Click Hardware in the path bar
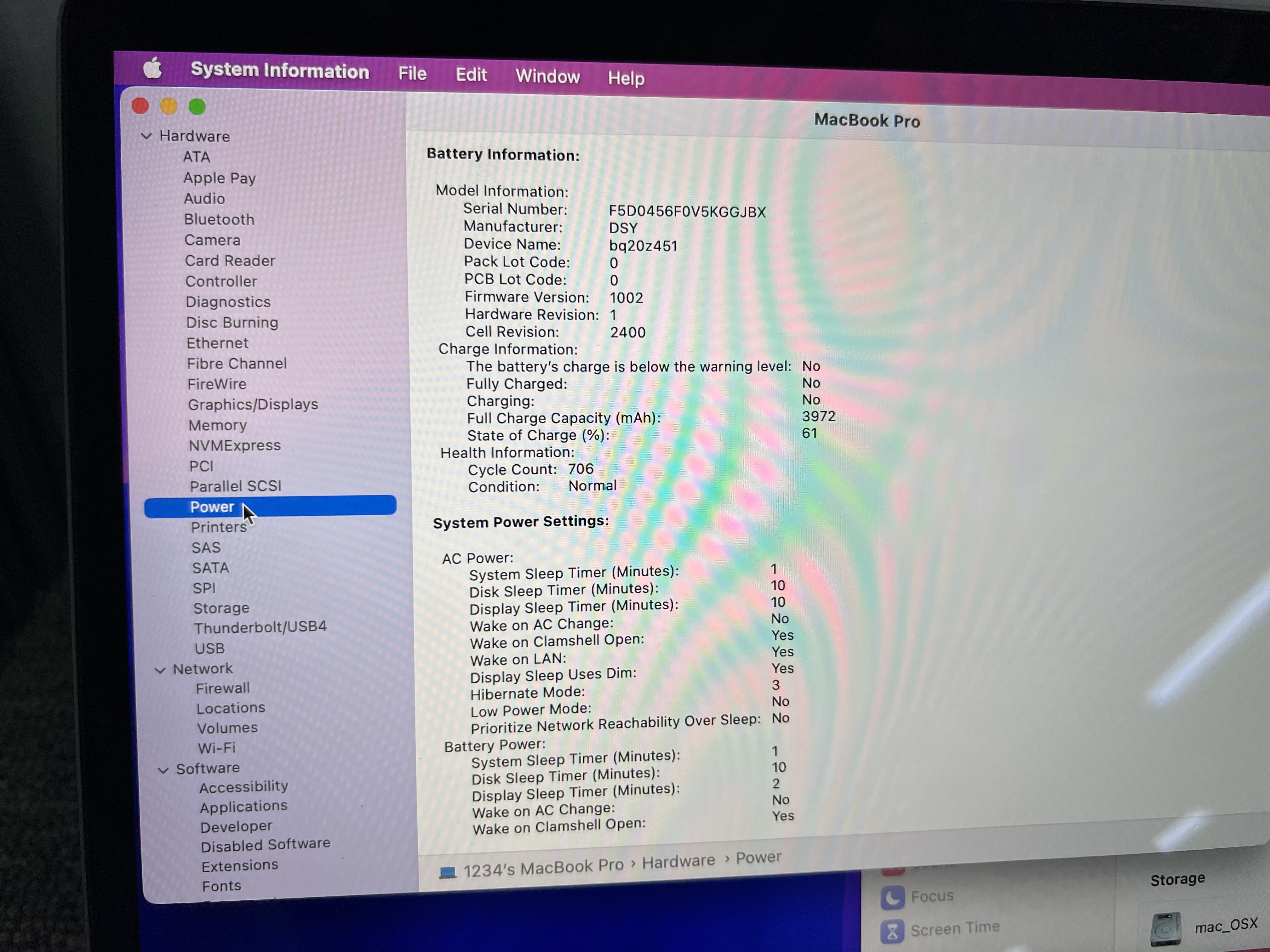Viewport: 1270px width, 952px height. (678, 861)
